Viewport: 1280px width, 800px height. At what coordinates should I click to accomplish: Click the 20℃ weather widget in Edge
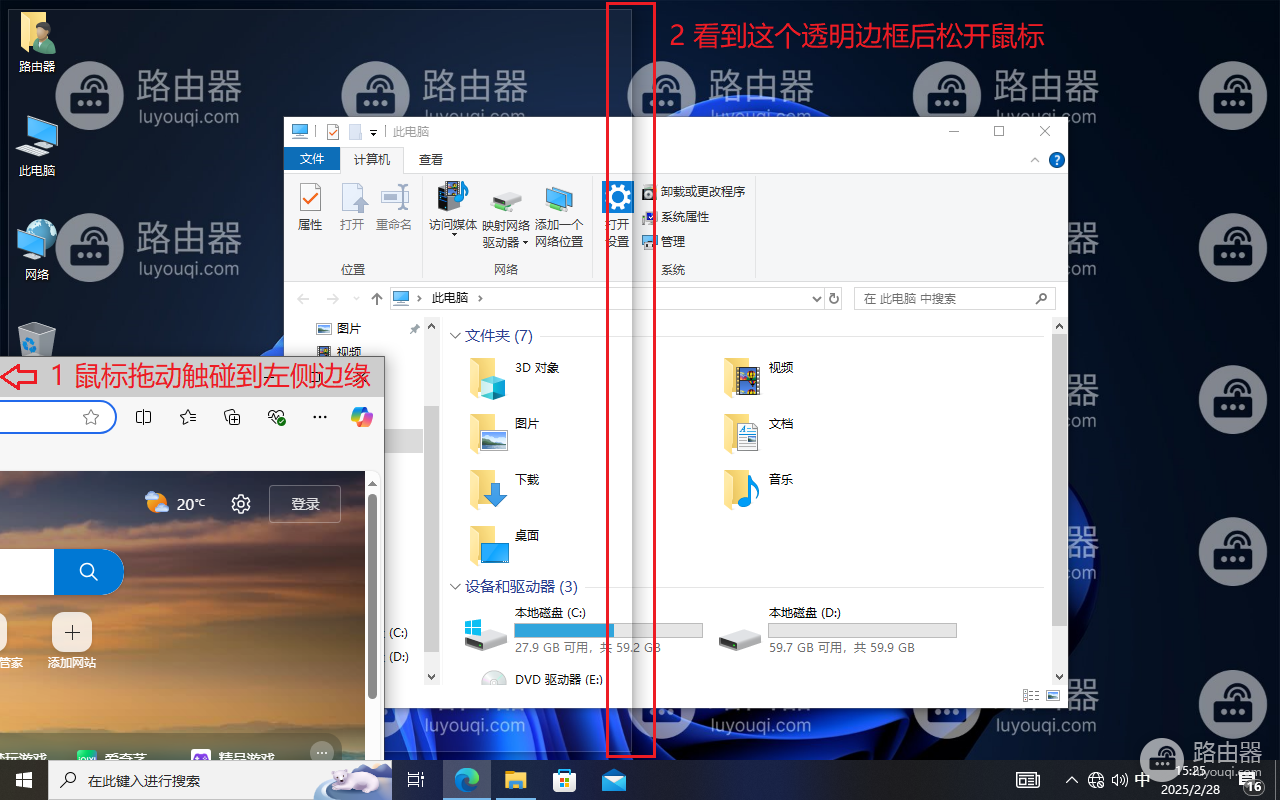tap(176, 503)
